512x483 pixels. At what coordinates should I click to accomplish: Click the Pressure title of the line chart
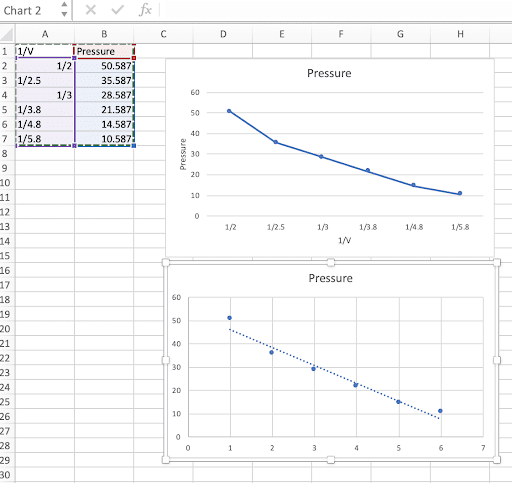click(x=329, y=73)
